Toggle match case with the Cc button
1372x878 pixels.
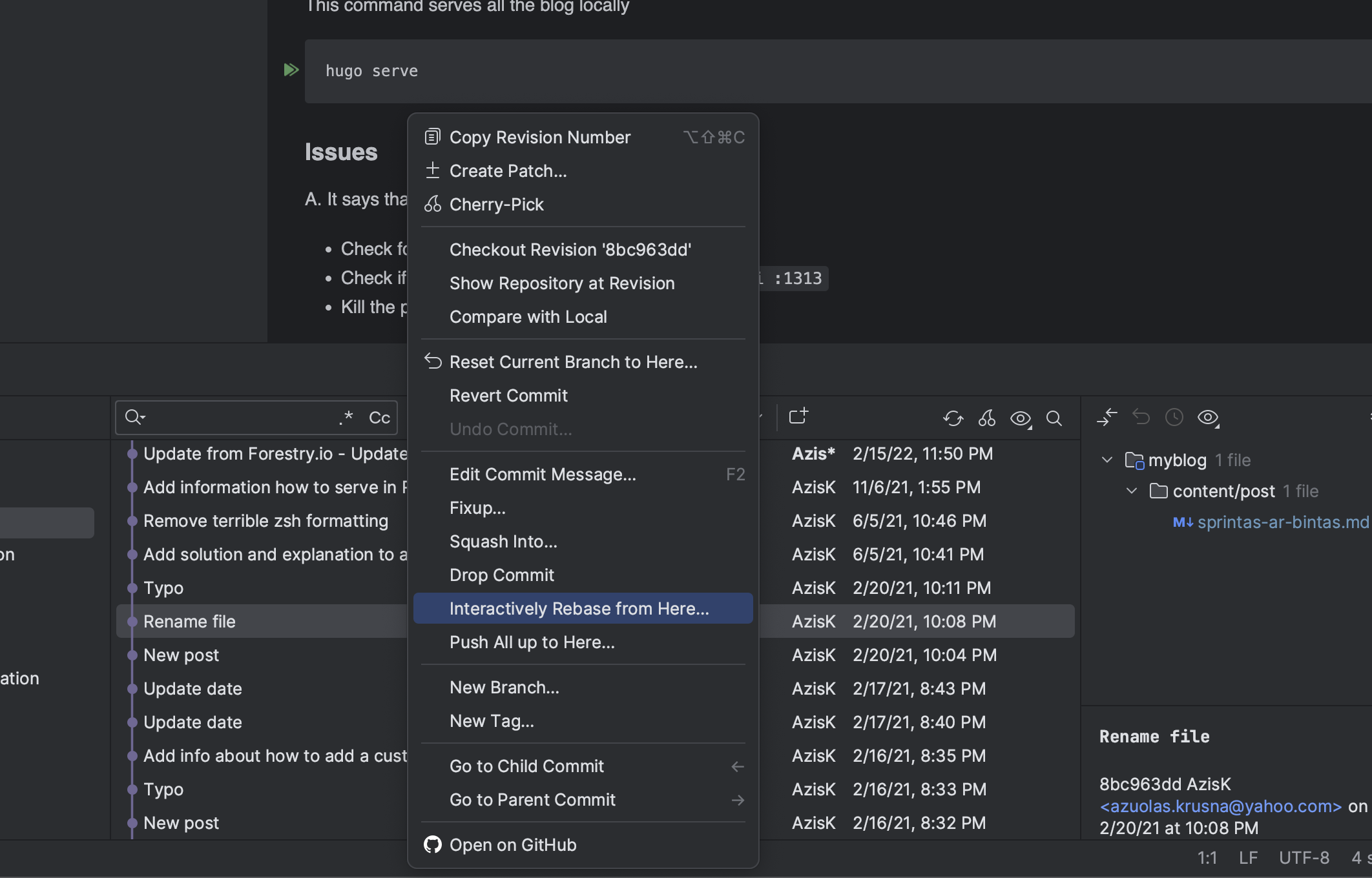click(x=379, y=417)
